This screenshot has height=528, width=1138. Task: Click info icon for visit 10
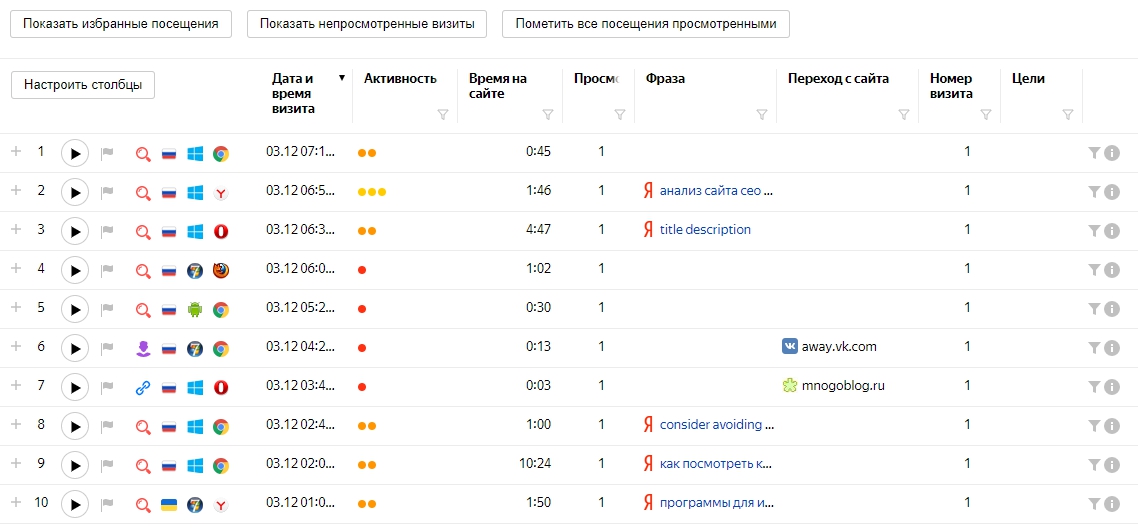pos(1112,503)
